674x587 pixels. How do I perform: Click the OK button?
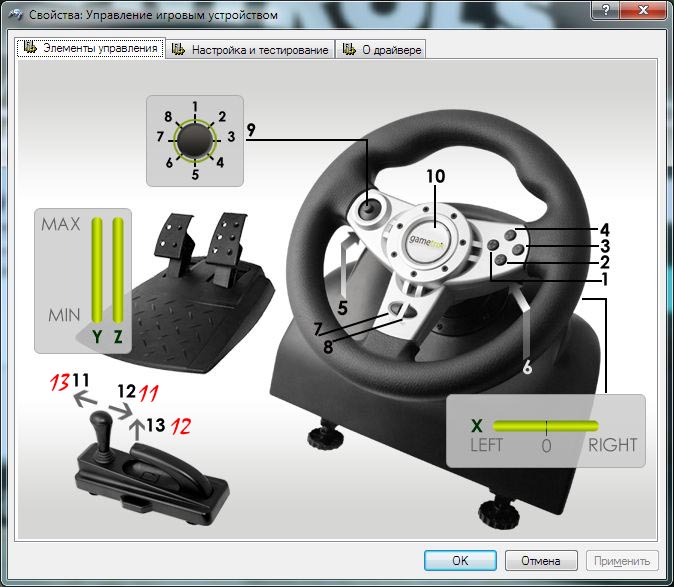coord(460,561)
